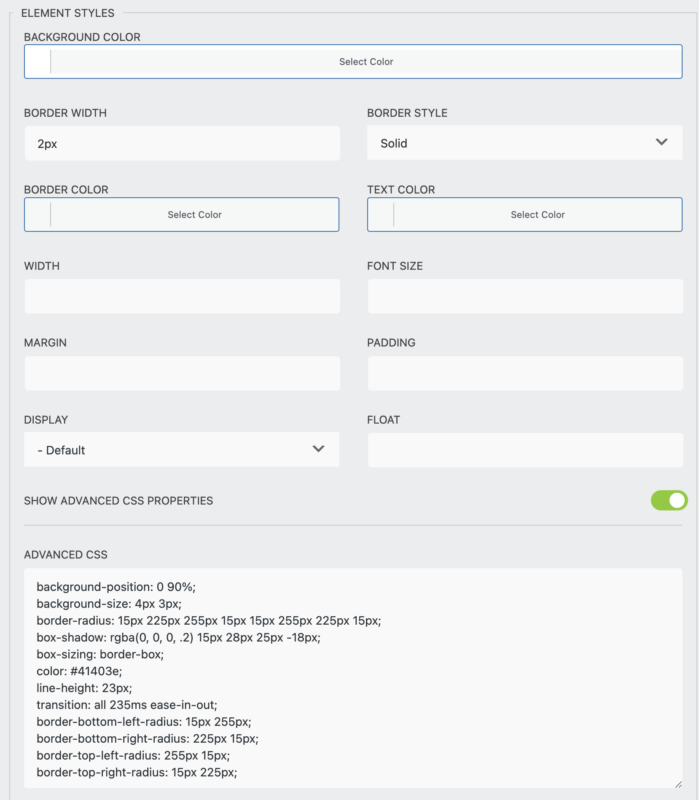Screen dimensions: 699x800
Task: Click the chevron arrow in Display dropdown
Action: click(x=318, y=449)
